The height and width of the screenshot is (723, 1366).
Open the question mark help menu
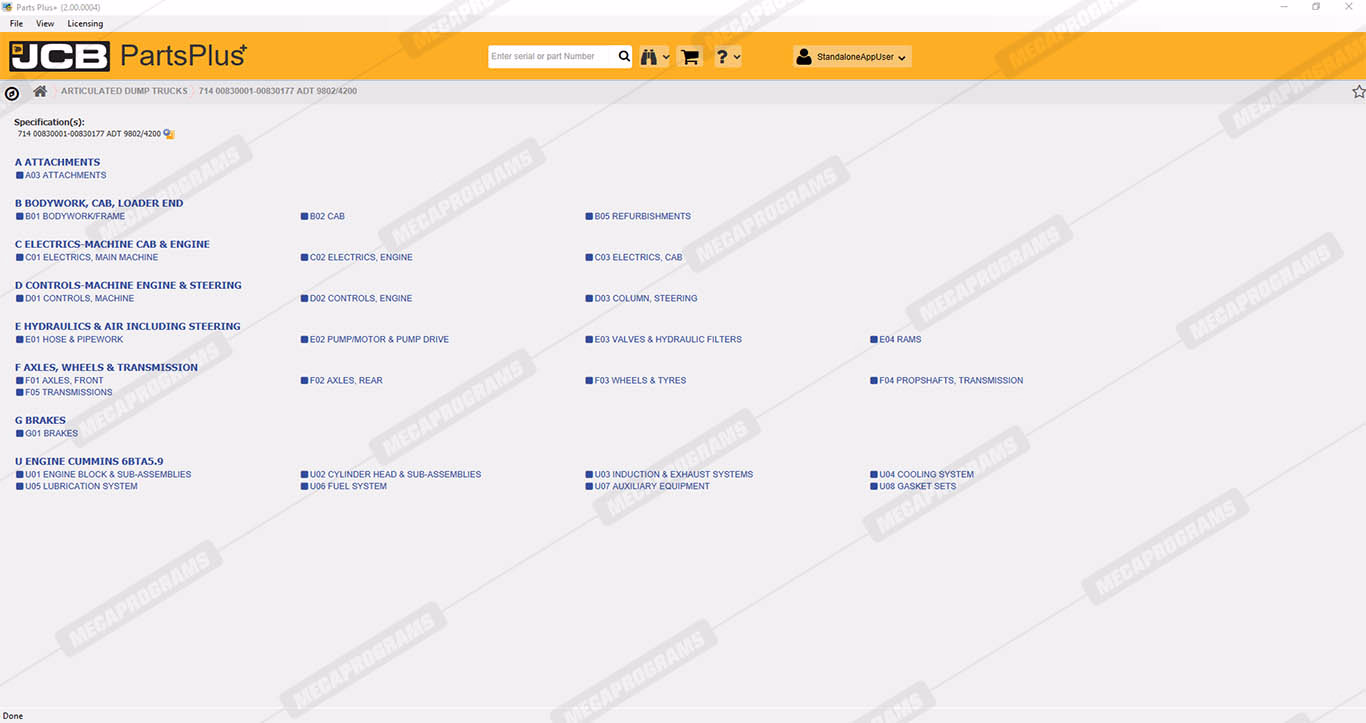coord(728,57)
